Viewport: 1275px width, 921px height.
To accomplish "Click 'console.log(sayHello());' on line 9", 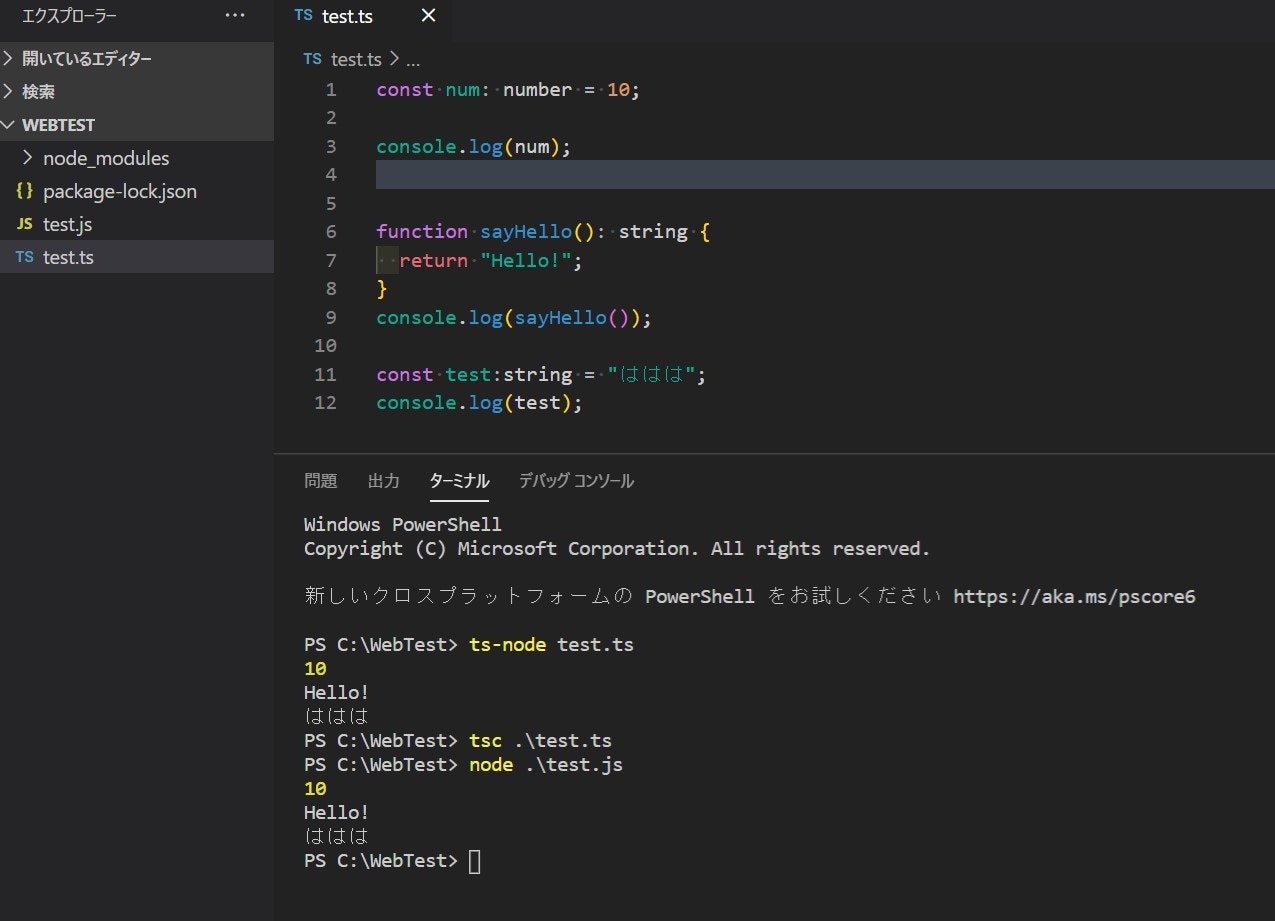I will tap(514, 318).
